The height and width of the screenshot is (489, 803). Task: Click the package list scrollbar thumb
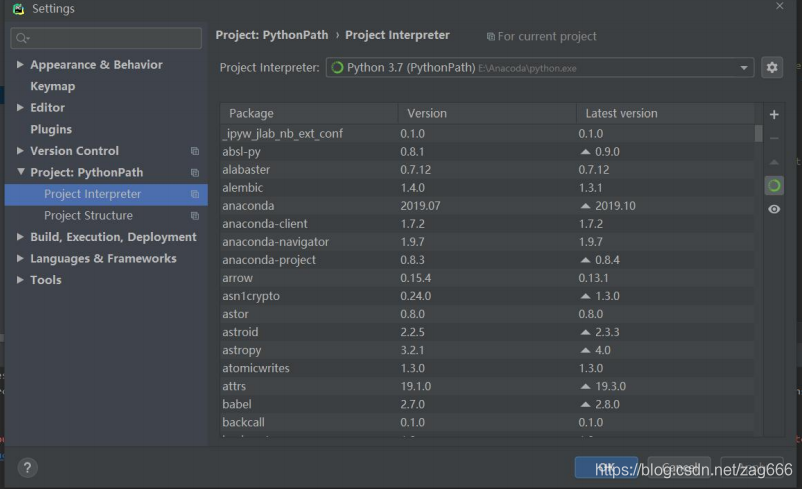(758, 133)
